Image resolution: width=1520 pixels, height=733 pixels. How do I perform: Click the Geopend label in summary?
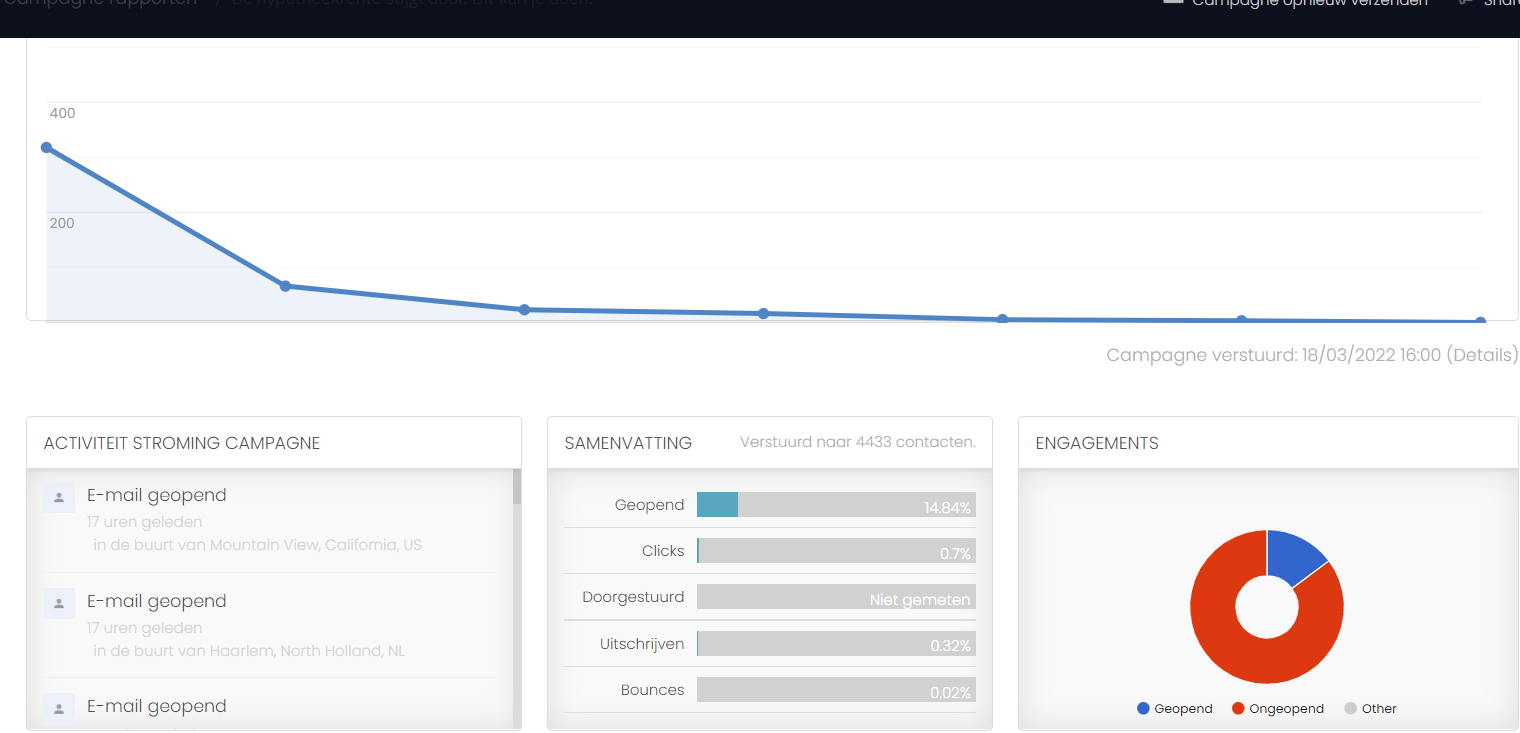[649, 505]
